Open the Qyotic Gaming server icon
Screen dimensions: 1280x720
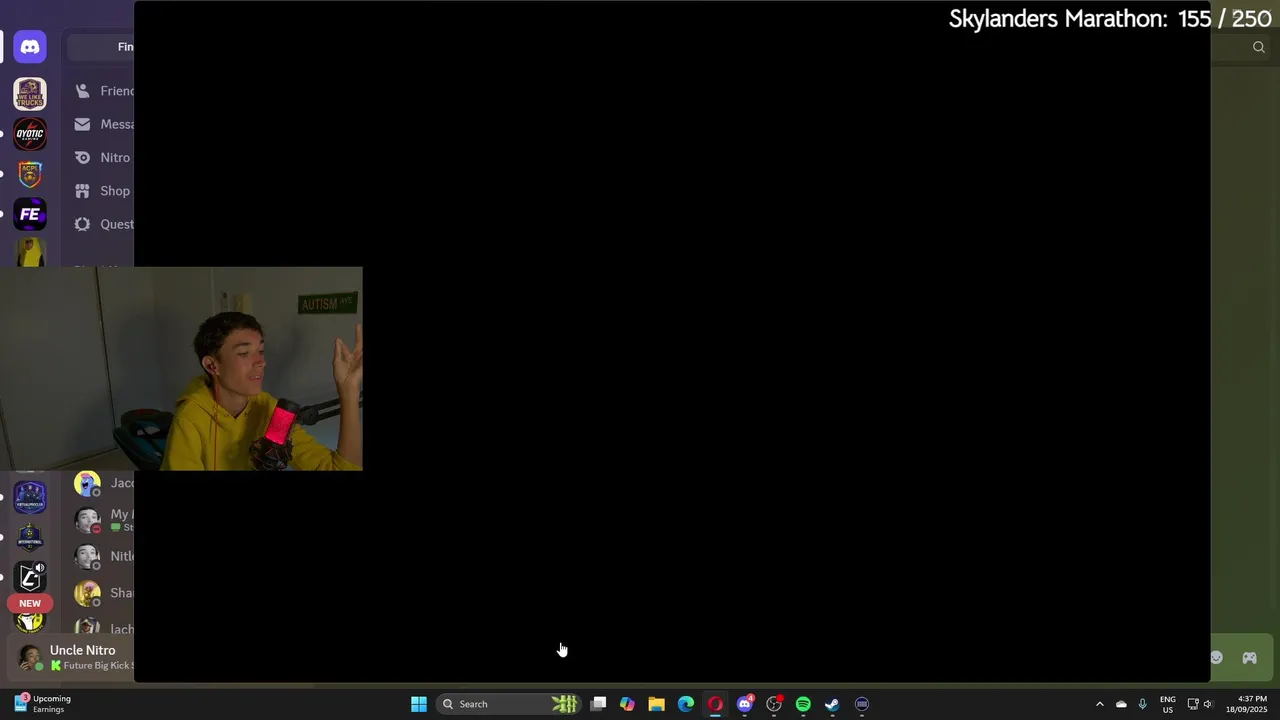coord(30,134)
